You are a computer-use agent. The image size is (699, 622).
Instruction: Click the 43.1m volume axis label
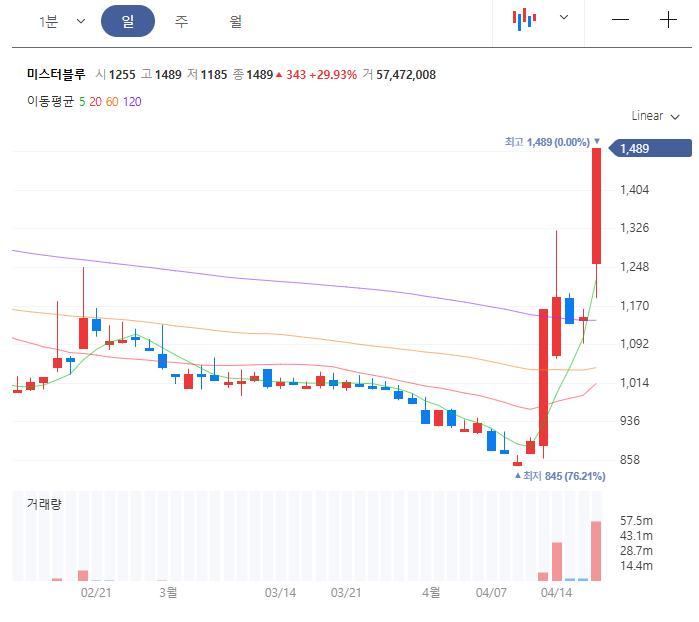[x=636, y=535]
